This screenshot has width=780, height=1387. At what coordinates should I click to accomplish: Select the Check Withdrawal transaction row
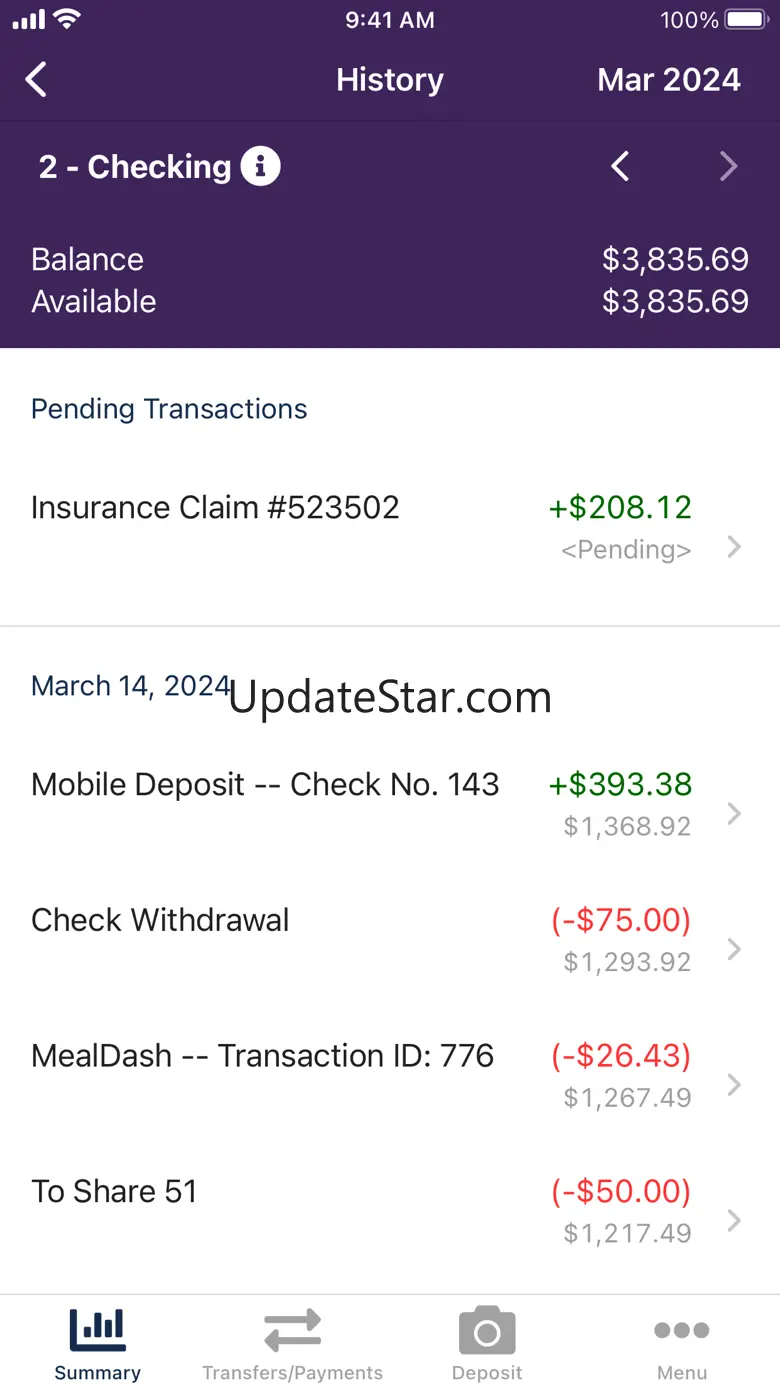tap(390, 940)
